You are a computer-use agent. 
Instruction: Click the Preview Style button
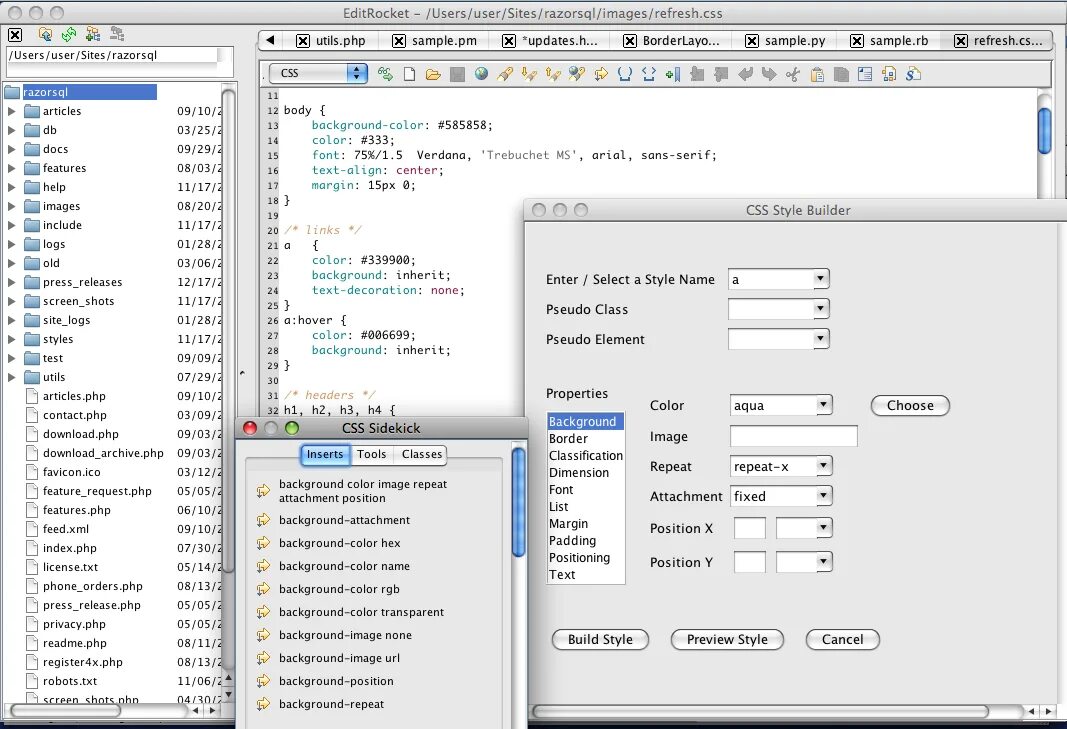tap(727, 639)
